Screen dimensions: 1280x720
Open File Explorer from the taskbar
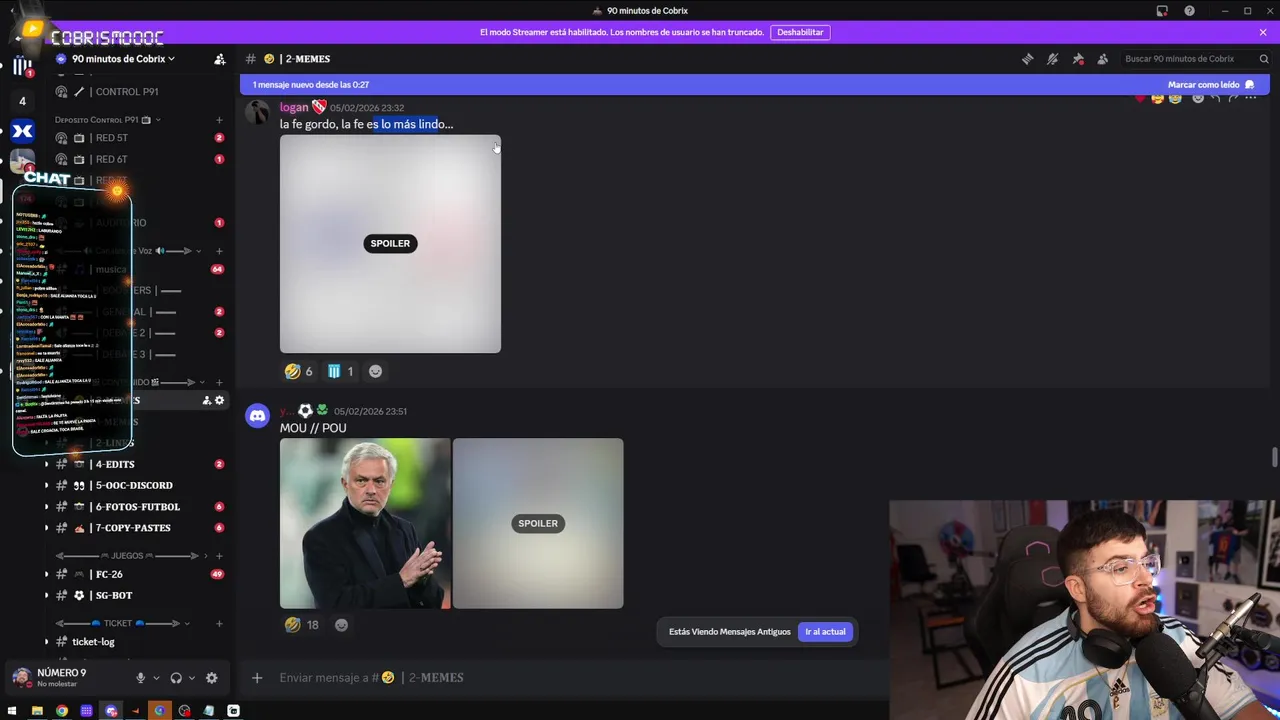pos(37,711)
